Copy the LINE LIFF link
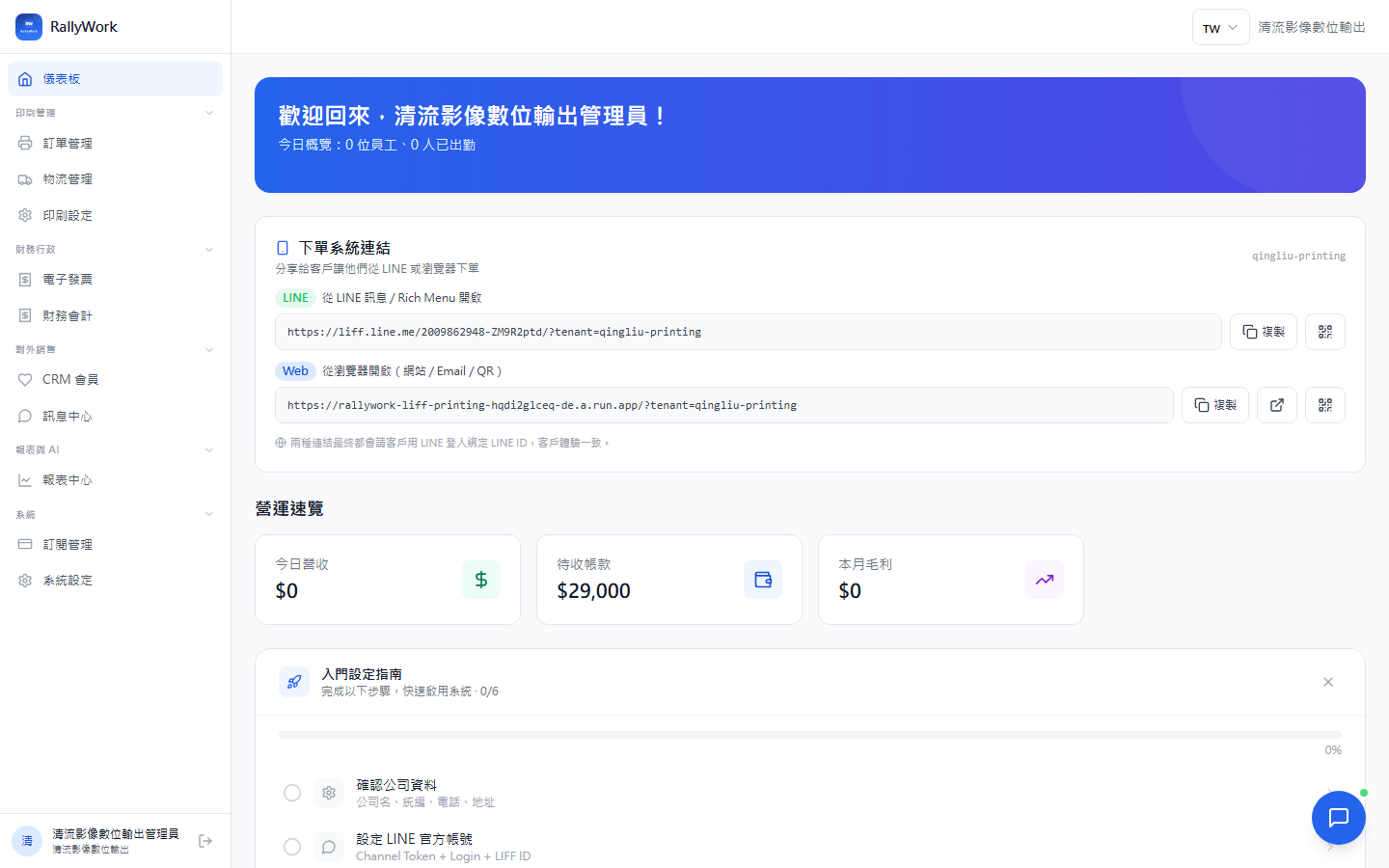This screenshot has height=868, width=1389. coord(1264,332)
